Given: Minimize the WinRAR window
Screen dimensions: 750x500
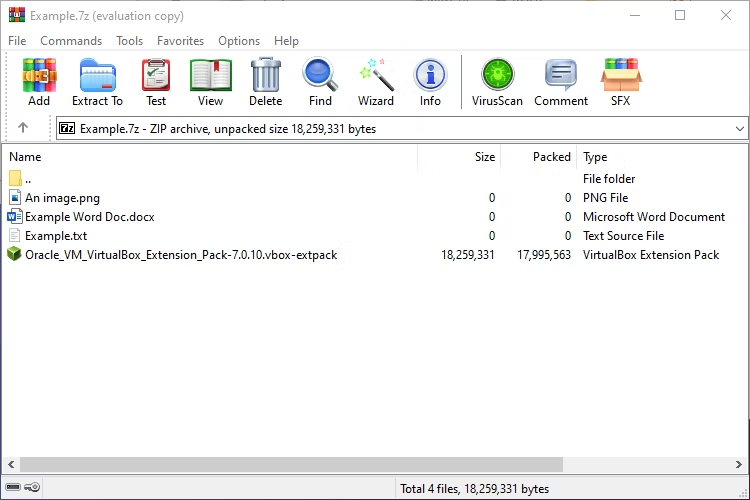Looking at the screenshot, I should tap(635, 15).
